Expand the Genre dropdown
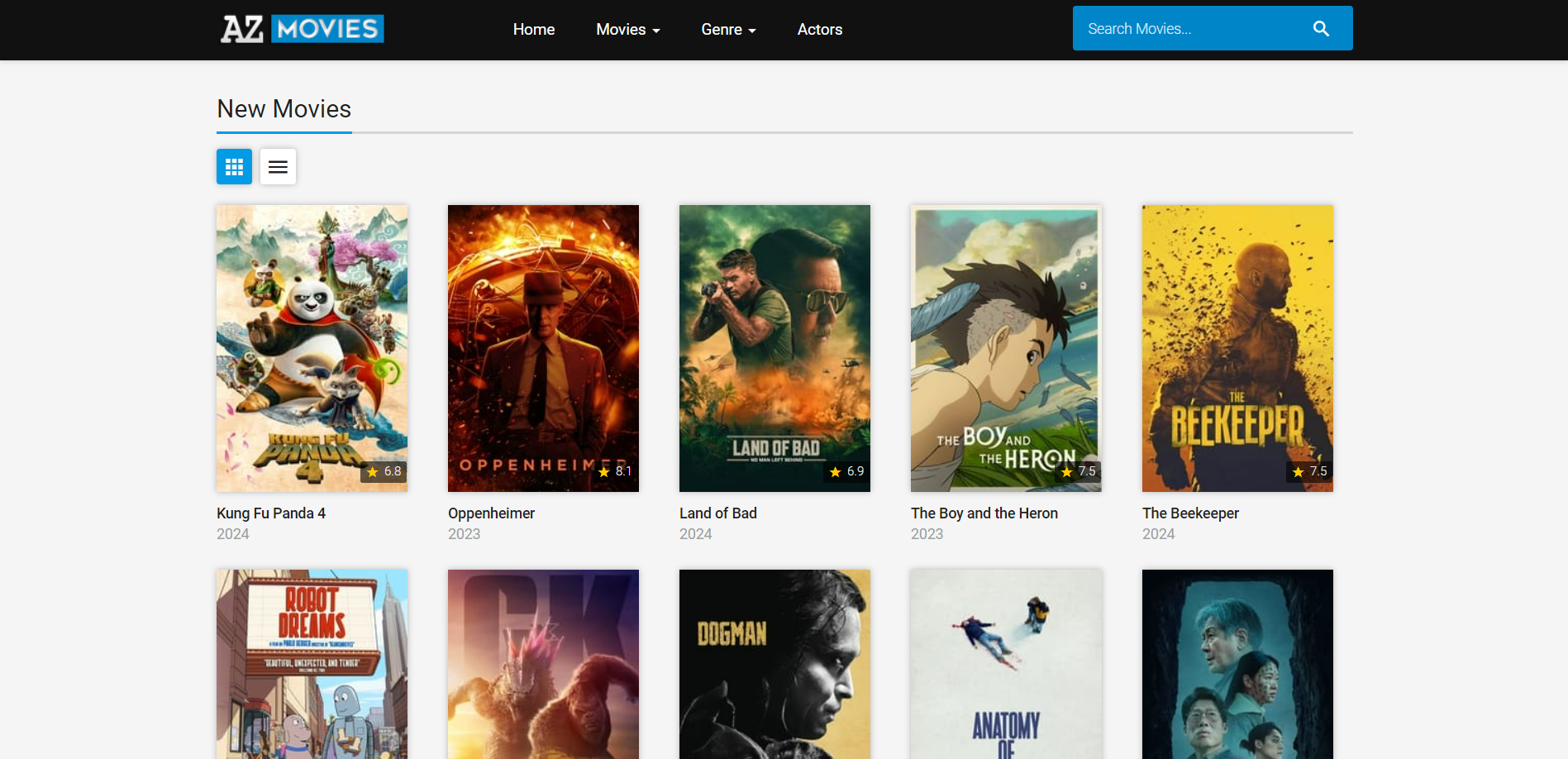This screenshot has width=1568, height=759. point(728,29)
